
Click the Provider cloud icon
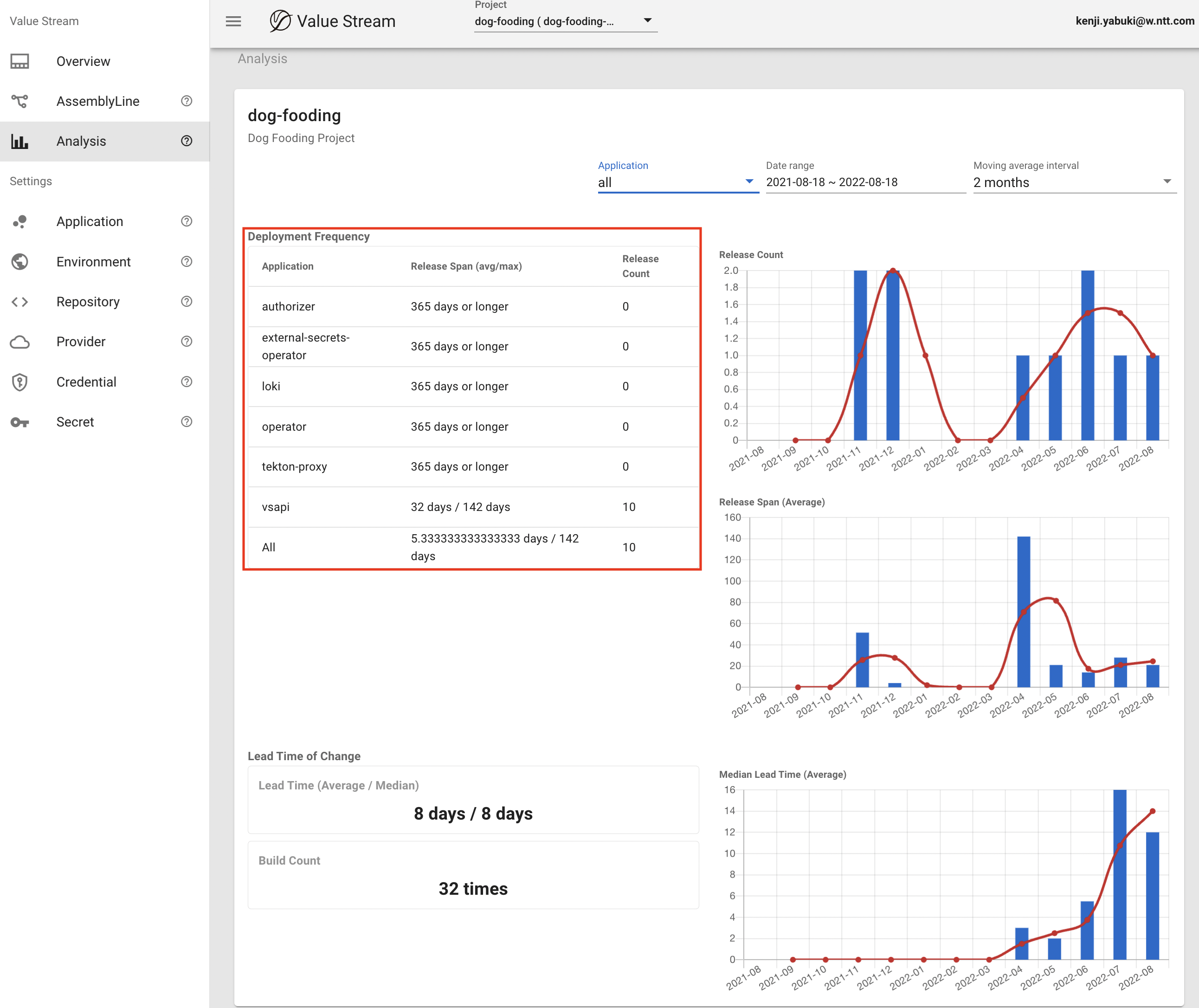20,342
